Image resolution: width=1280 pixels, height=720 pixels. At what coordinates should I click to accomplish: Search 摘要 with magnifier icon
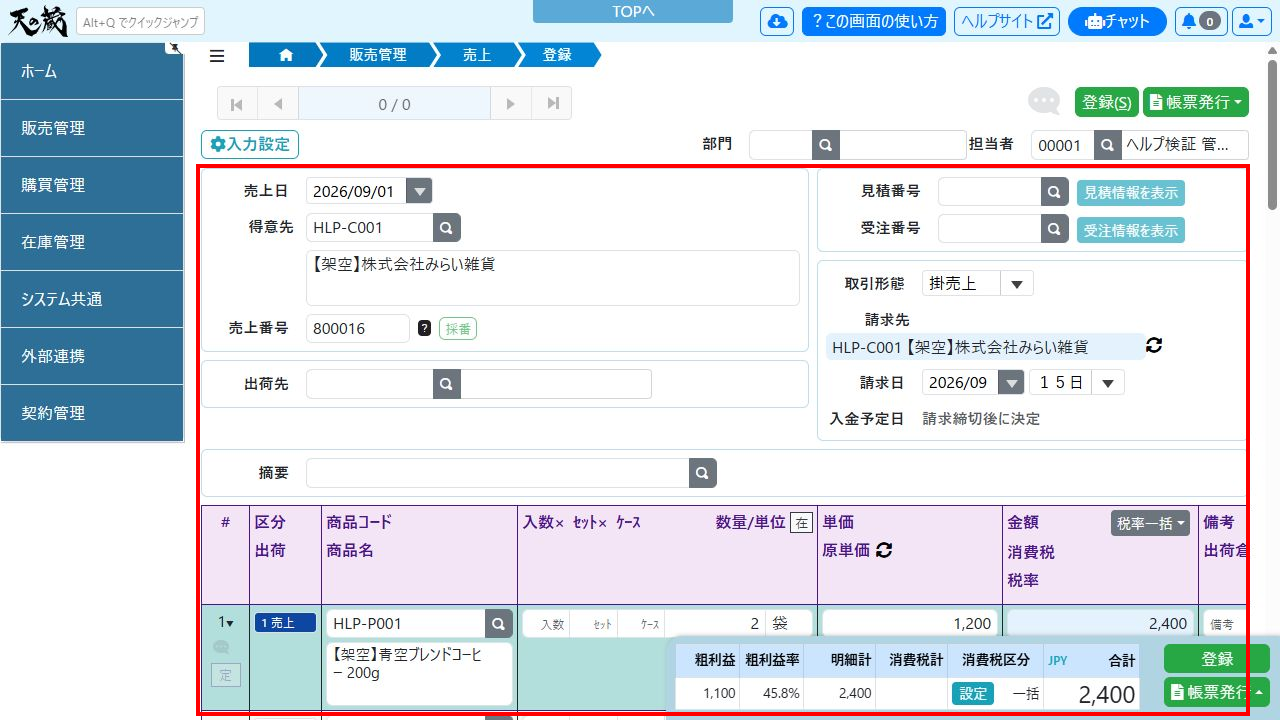[703, 473]
